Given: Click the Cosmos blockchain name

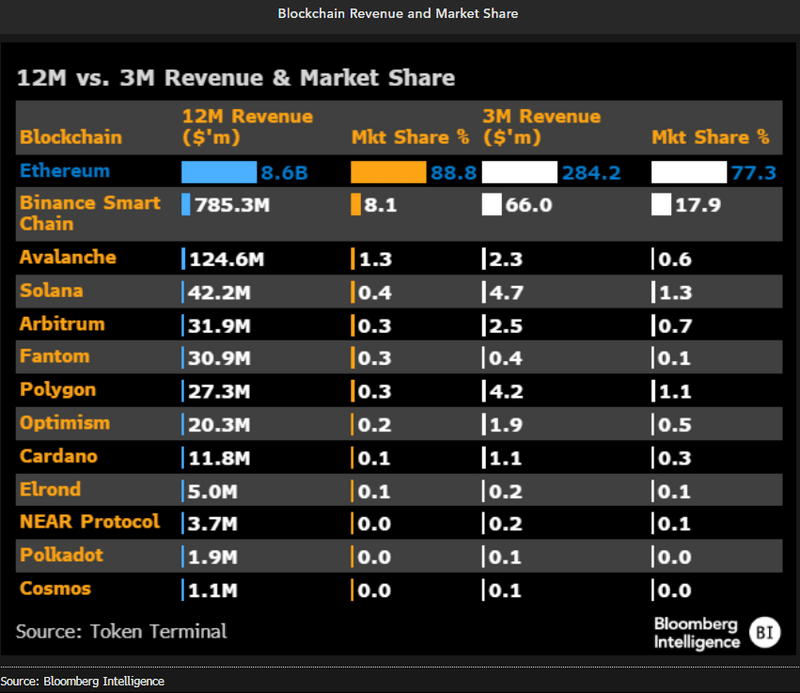Looking at the screenshot, I should point(55,588).
